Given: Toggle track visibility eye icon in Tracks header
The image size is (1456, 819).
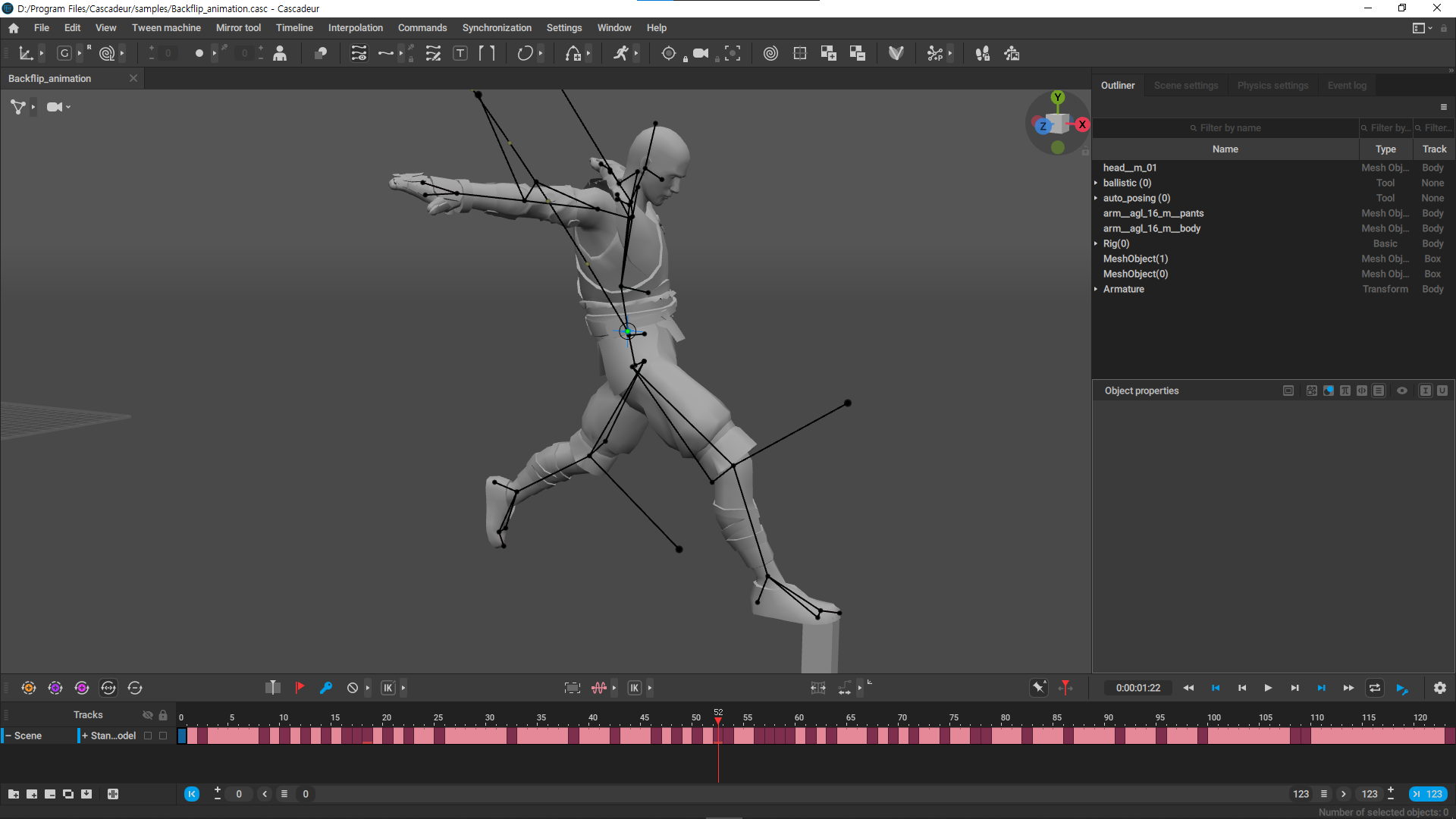Looking at the screenshot, I should 147,715.
